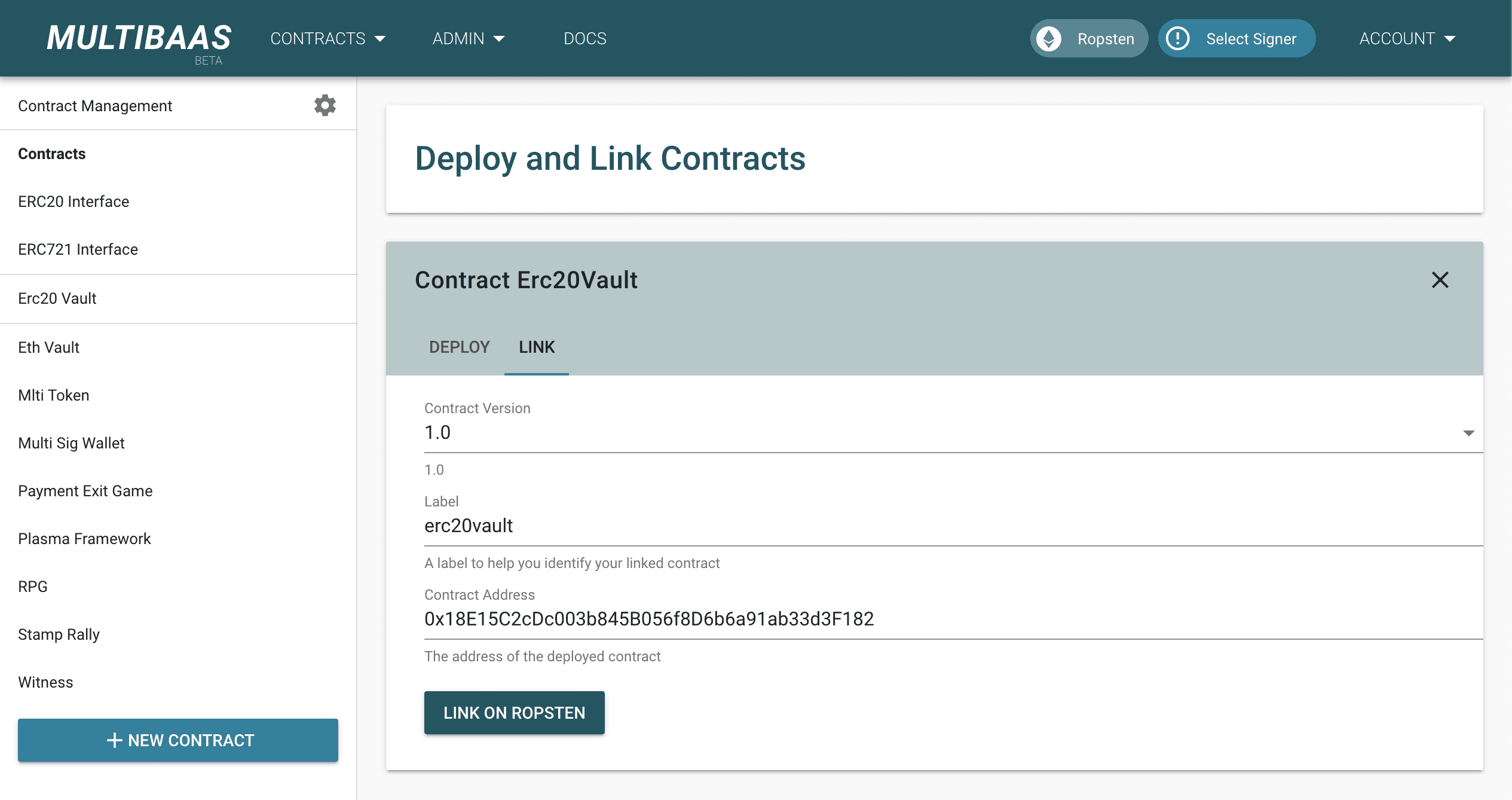
Task: Select the LINK tab
Action: (536, 347)
